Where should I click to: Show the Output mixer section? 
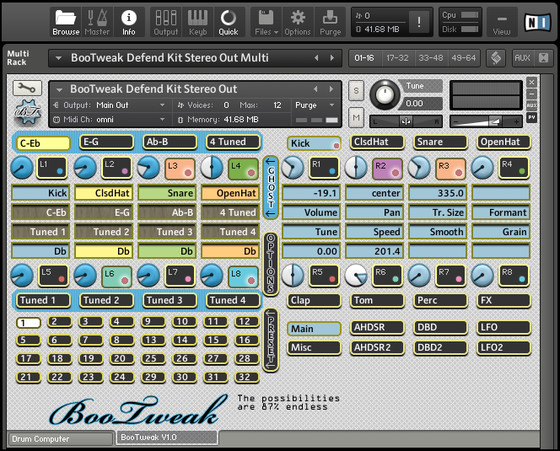coord(165,22)
